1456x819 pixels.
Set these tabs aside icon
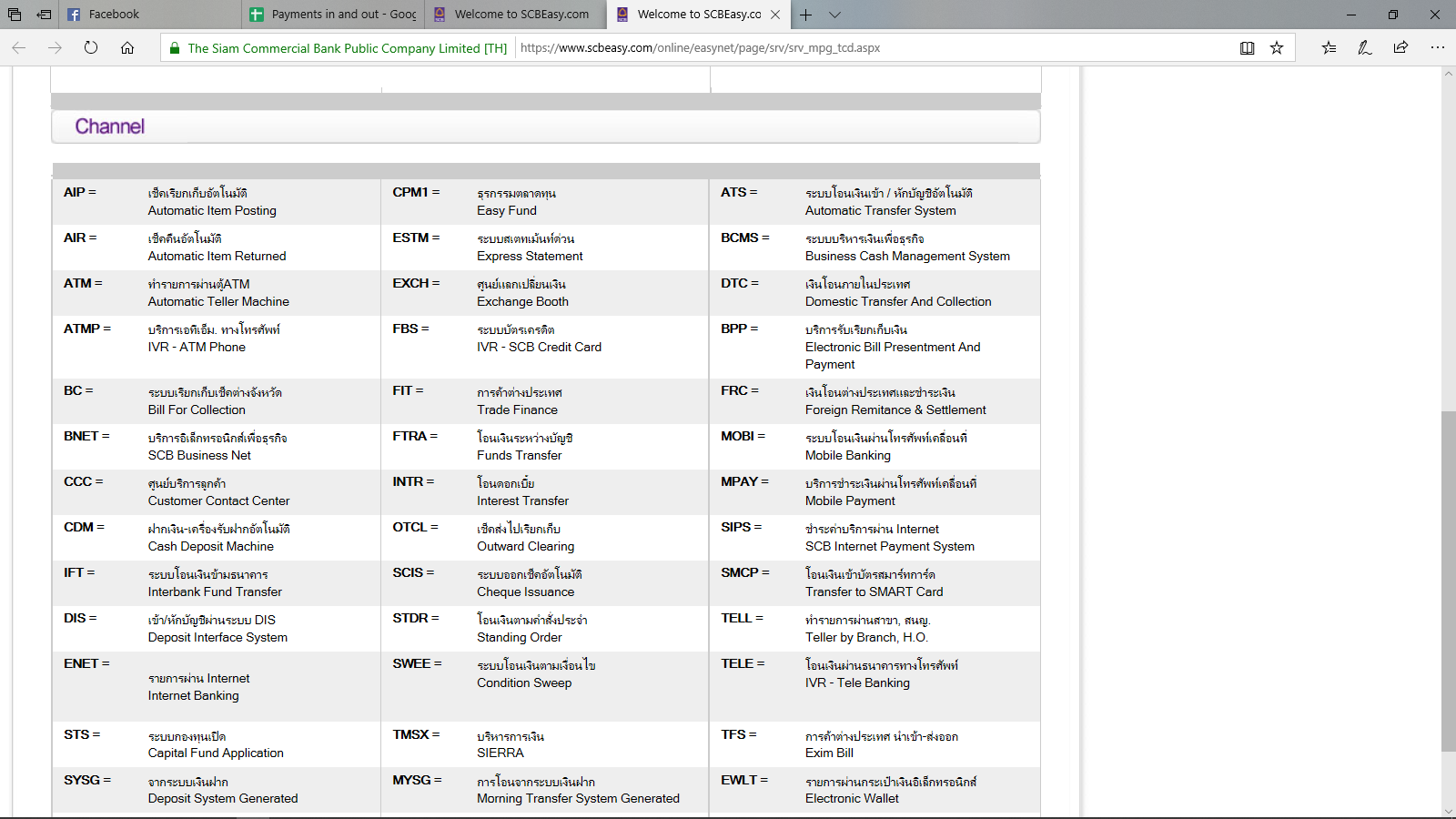44,15
